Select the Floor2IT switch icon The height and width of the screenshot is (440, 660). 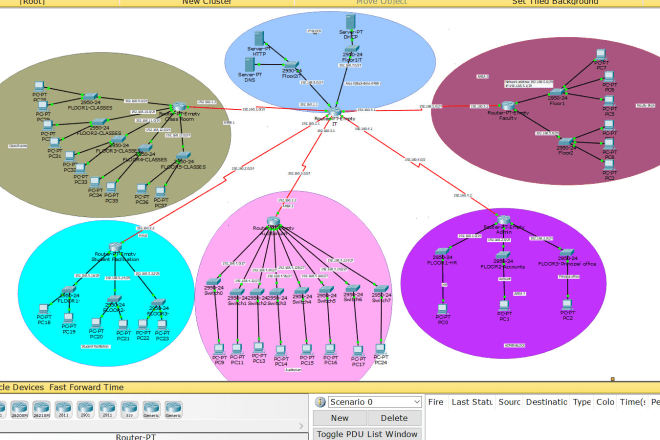(x=291, y=65)
